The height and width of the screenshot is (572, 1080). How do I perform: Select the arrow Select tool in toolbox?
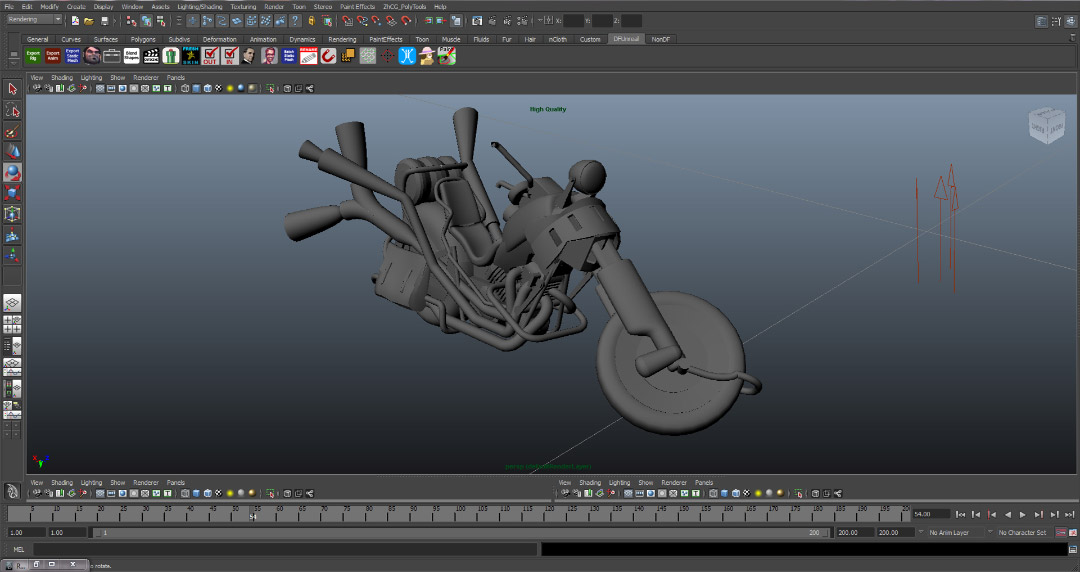pyautogui.click(x=12, y=90)
